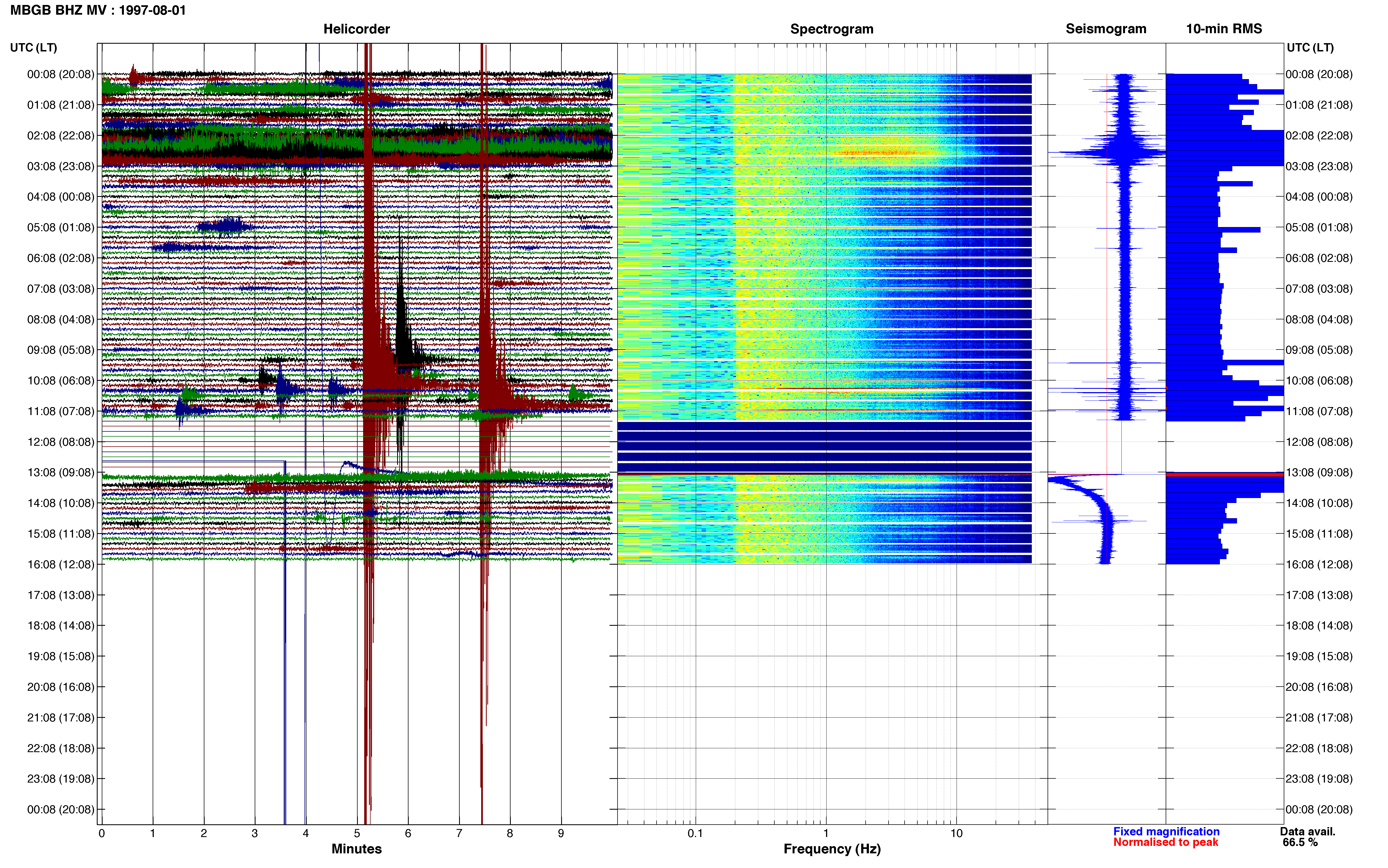This screenshot has height=868, width=1388.
Task: Click the left time label '15:08 (11:08)'
Action: 61,534
